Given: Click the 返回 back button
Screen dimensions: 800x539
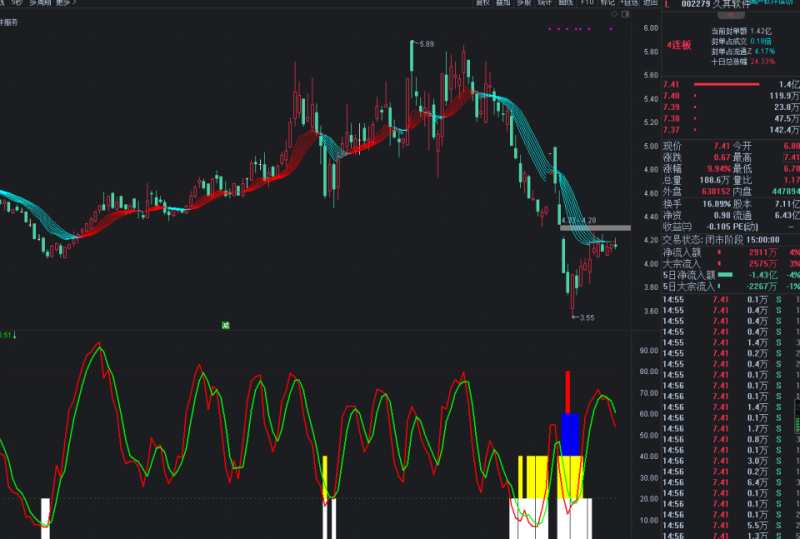Looking at the screenshot, I should click(x=650, y=3).
